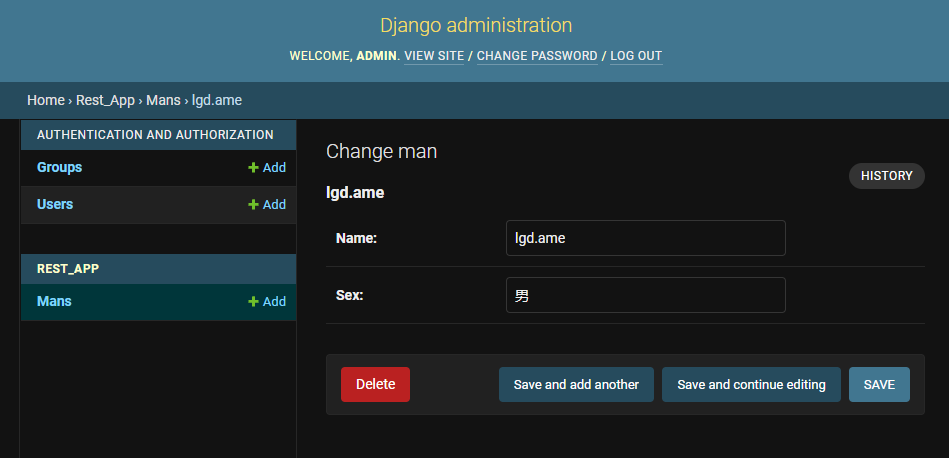Go to Home in the breadcrumb
The image size is (949, 458).
(x=45, y=100)
